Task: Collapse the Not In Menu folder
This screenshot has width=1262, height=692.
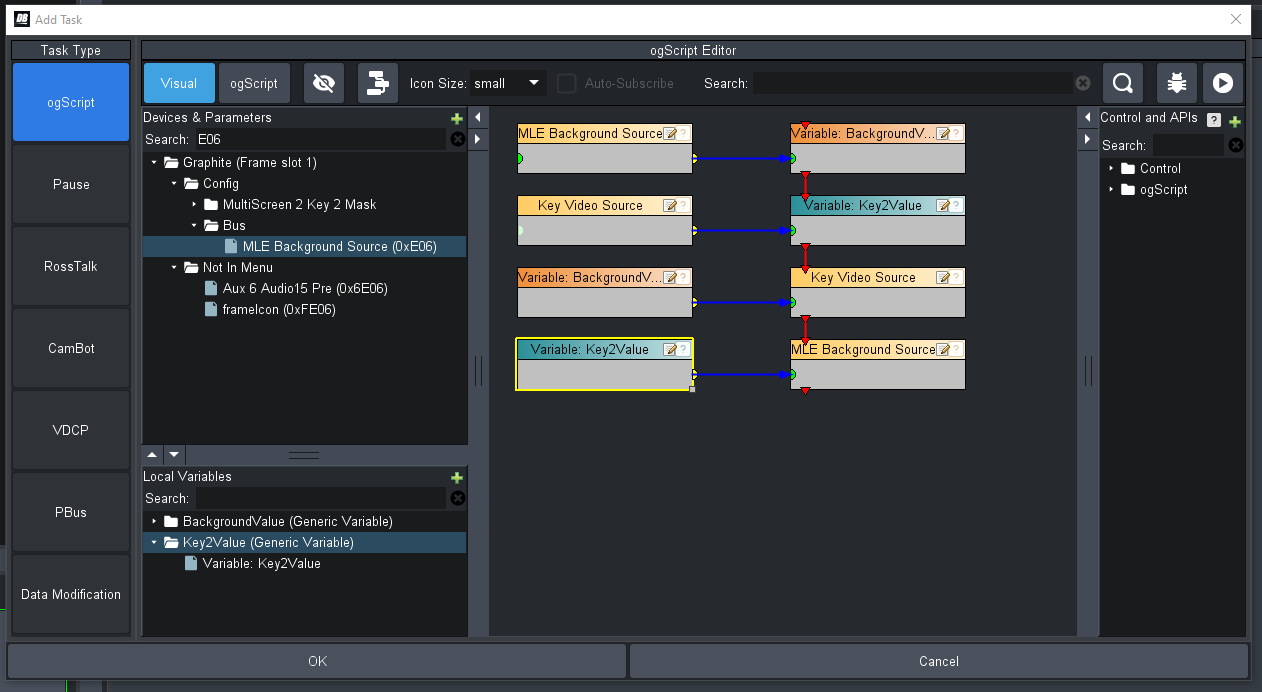Action: [174, 268]
